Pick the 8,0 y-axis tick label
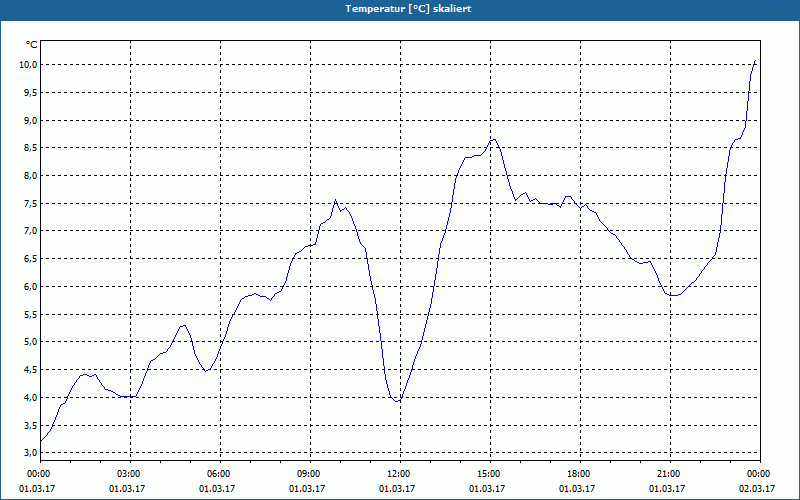The height and width of the screenshot is (500, 800). tap(30, 176)
